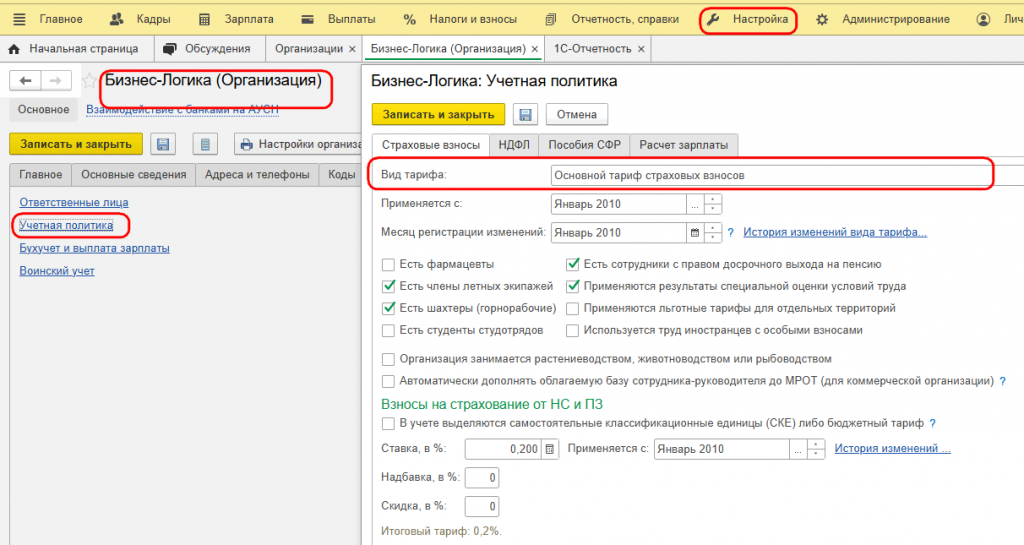Open the Настройка section

748,20
